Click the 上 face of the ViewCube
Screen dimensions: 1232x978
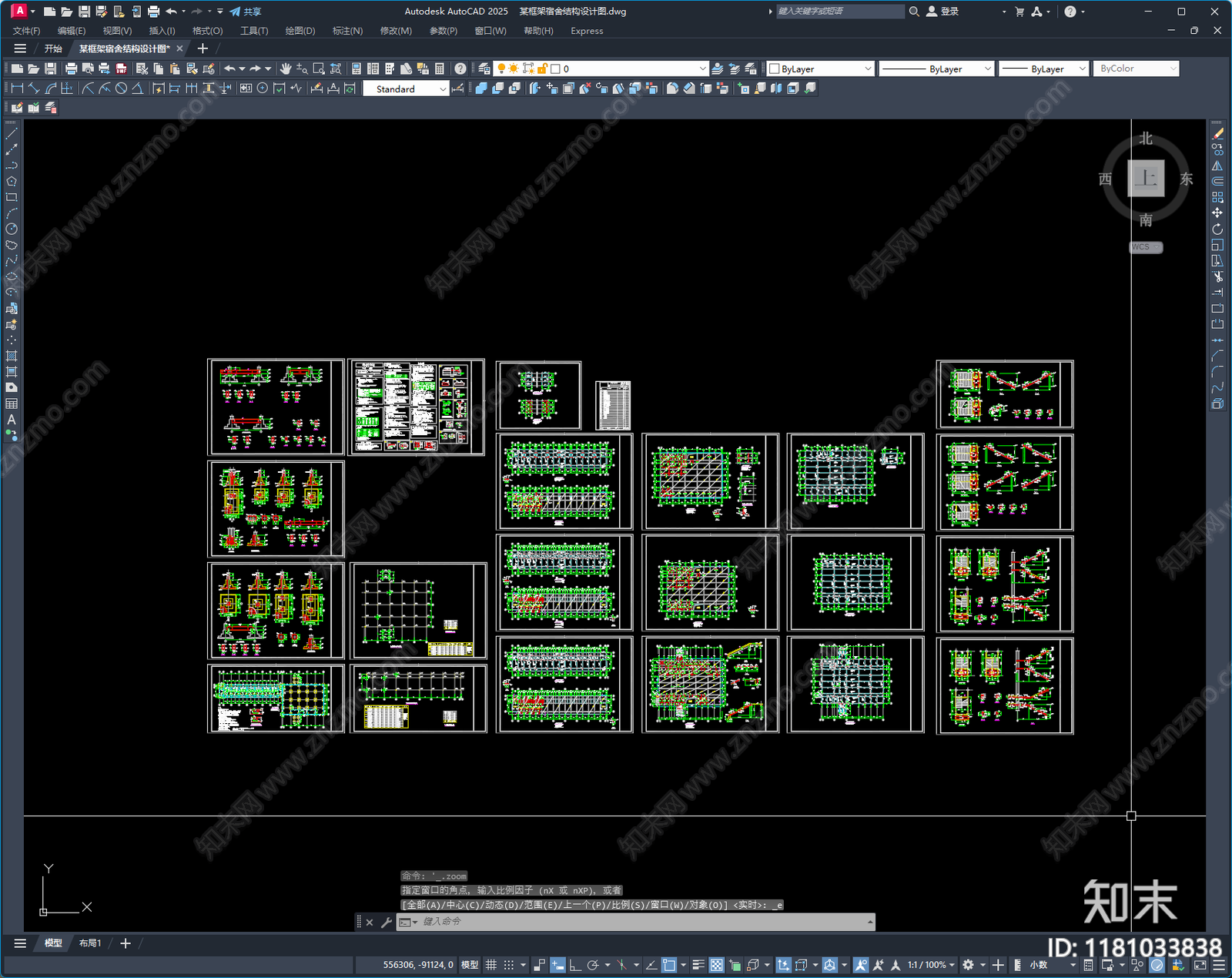1146,179
